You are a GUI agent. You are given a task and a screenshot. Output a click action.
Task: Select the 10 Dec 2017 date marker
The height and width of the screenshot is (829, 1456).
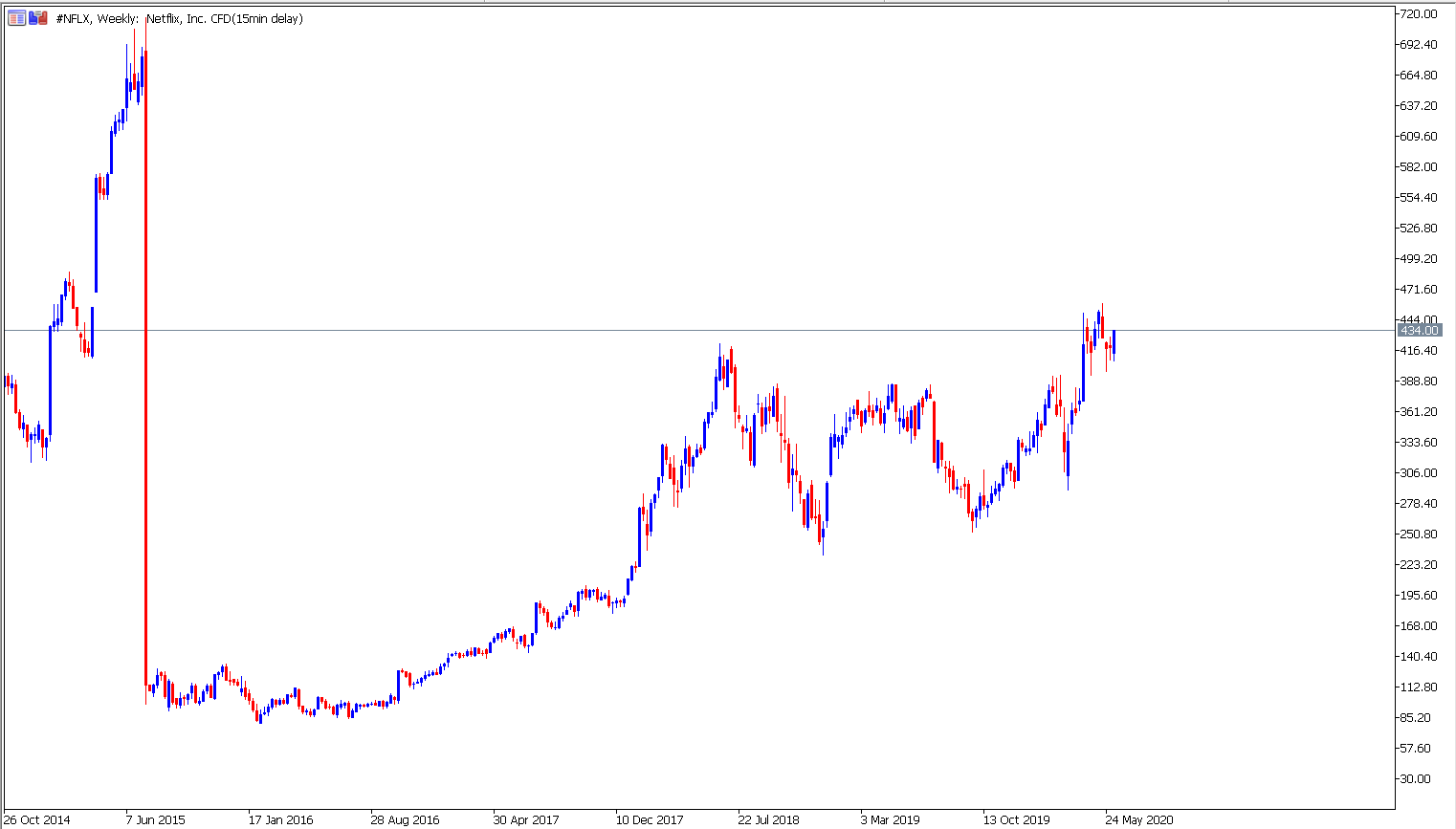[x=650, y=819]
